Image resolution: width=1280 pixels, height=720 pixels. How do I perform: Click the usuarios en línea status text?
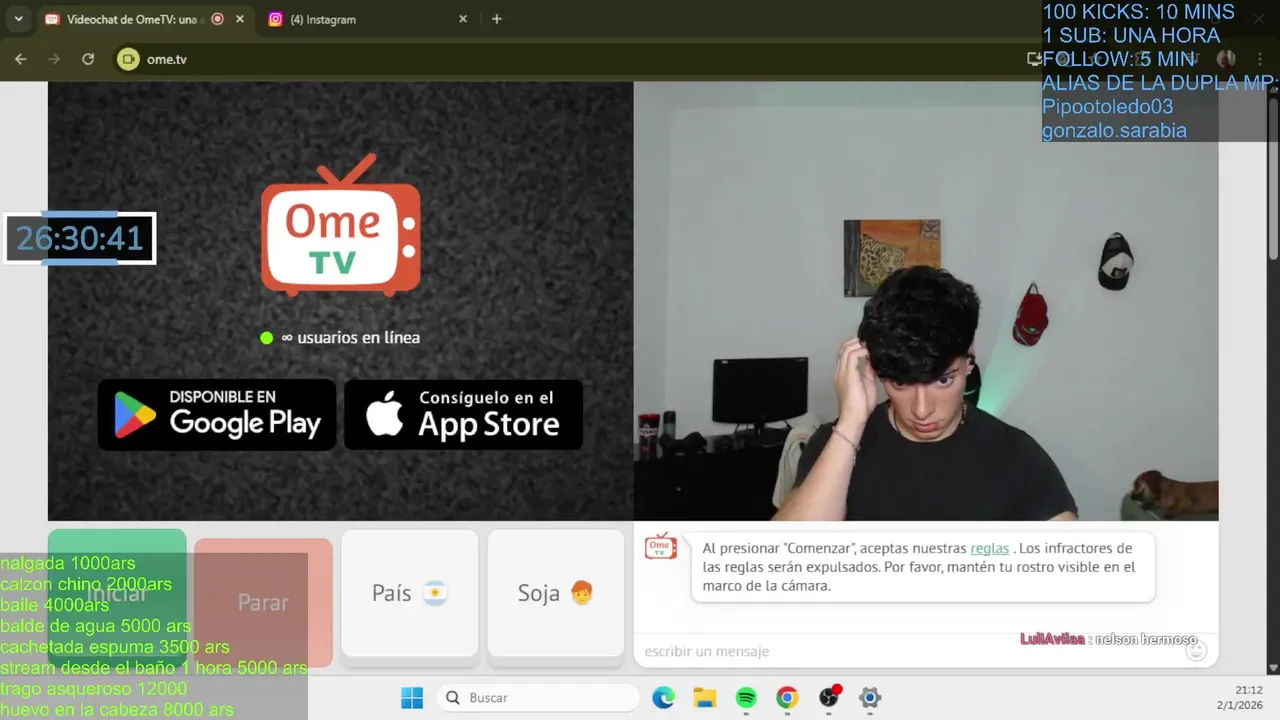(x=350, y=338)
